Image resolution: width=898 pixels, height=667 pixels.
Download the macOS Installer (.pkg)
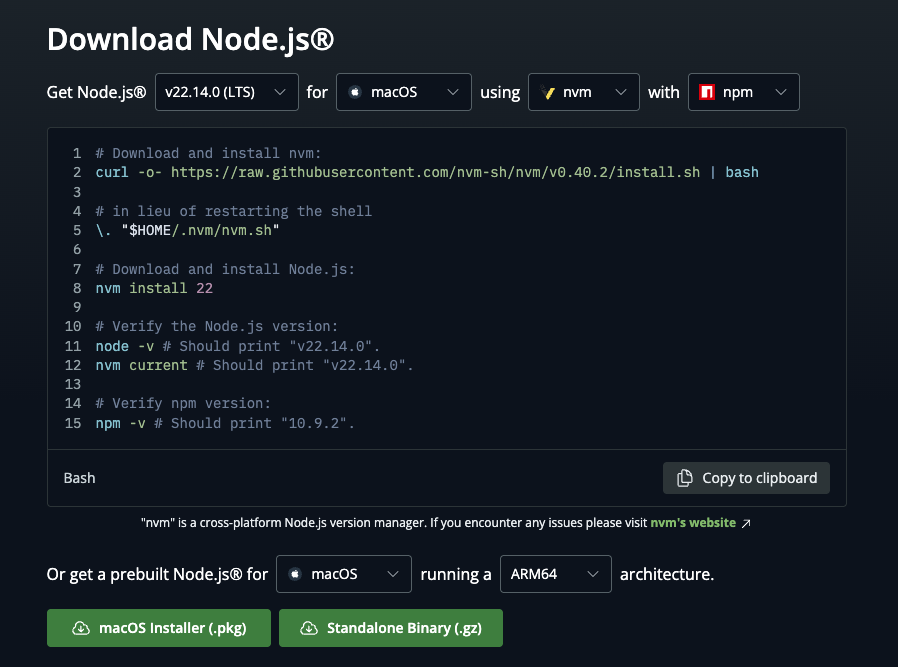(x=158, y=628)
